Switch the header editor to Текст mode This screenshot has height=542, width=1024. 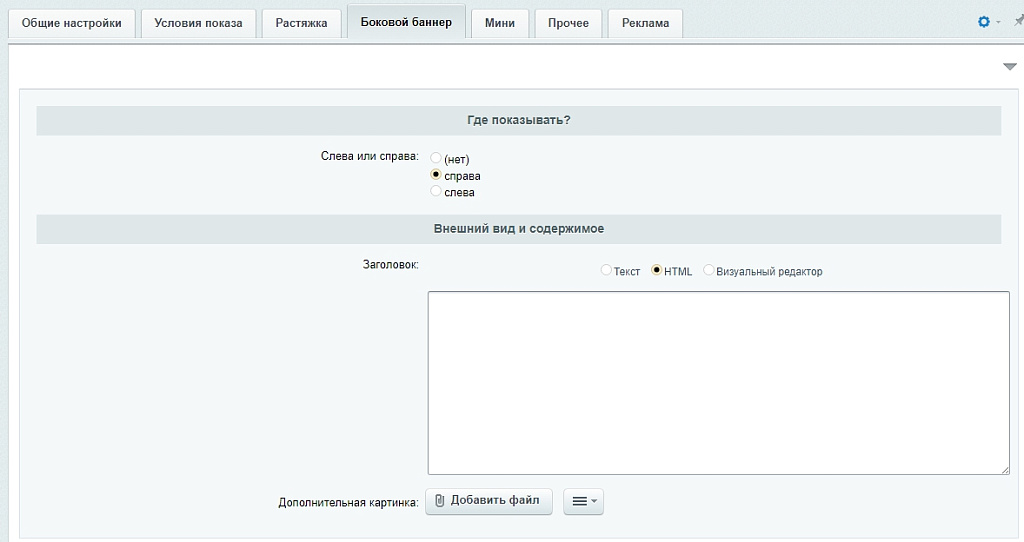click(606, 270)
